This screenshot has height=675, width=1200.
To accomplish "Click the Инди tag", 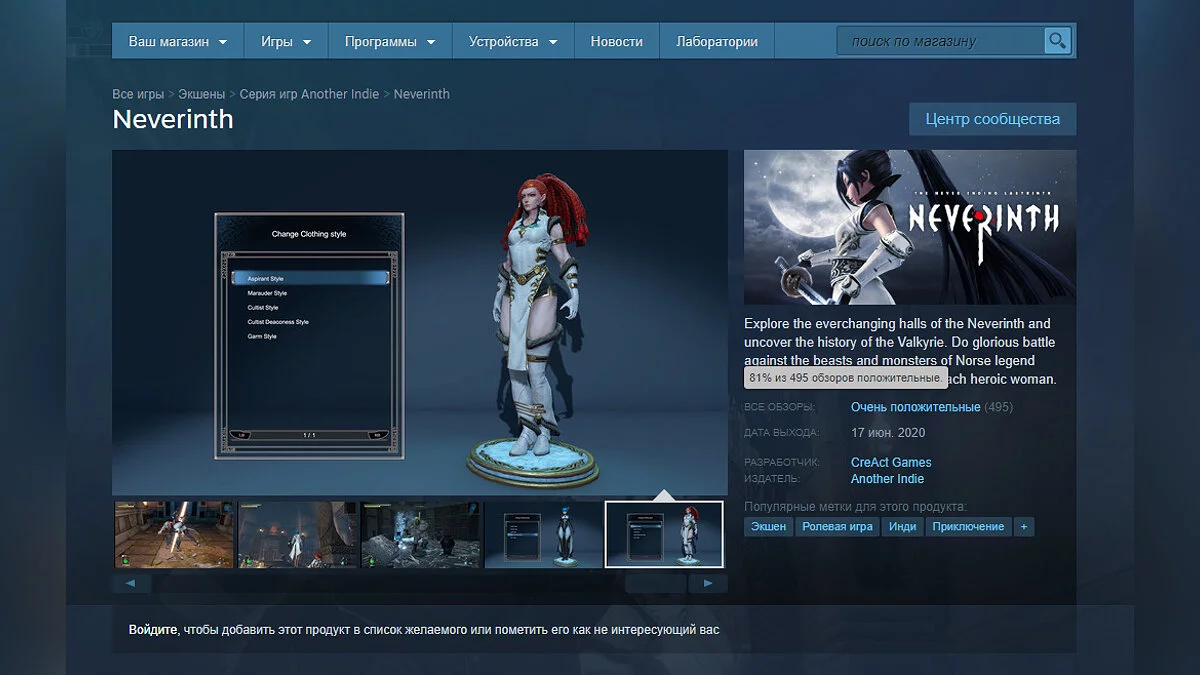I will coord(902,526).
